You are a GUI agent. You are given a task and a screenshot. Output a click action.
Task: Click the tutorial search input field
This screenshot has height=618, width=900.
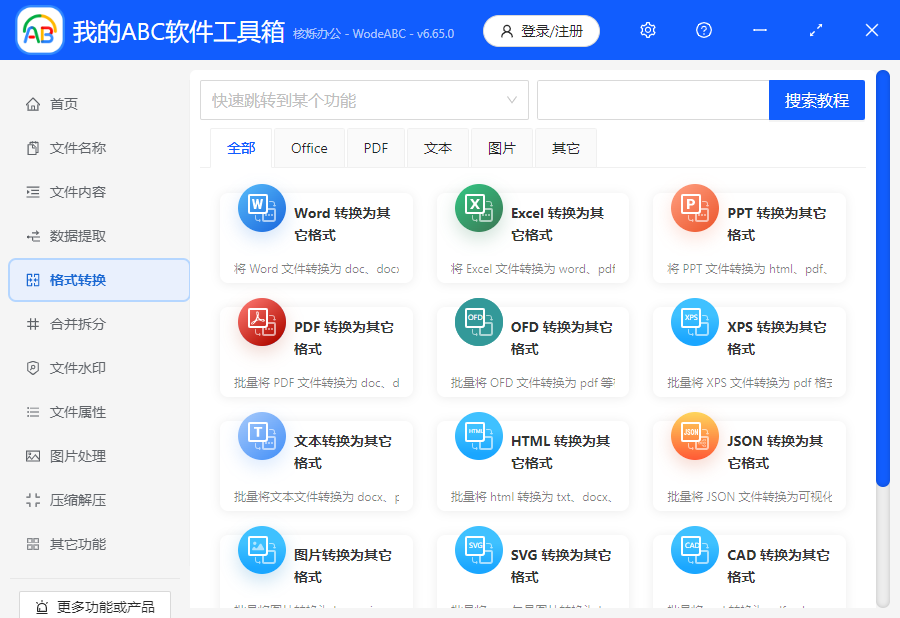coord(653,100)
